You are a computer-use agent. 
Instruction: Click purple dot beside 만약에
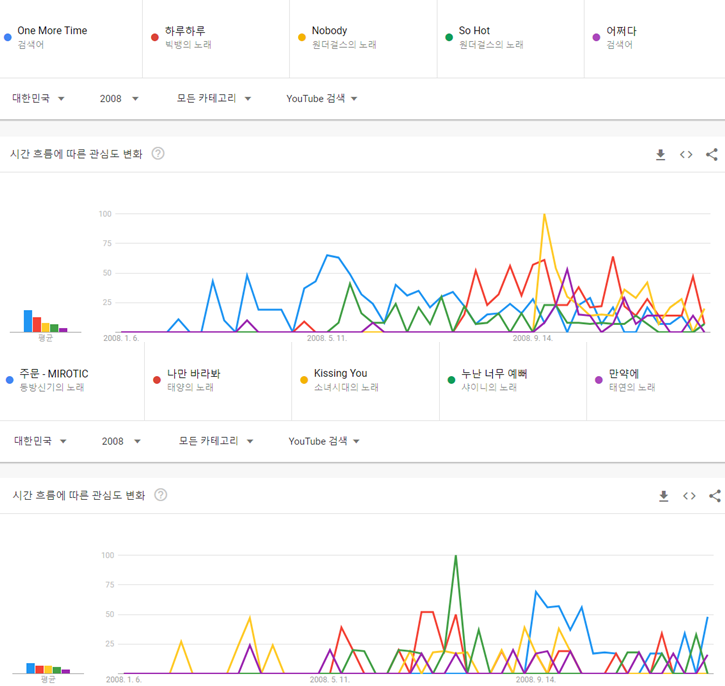pos(599,380)
